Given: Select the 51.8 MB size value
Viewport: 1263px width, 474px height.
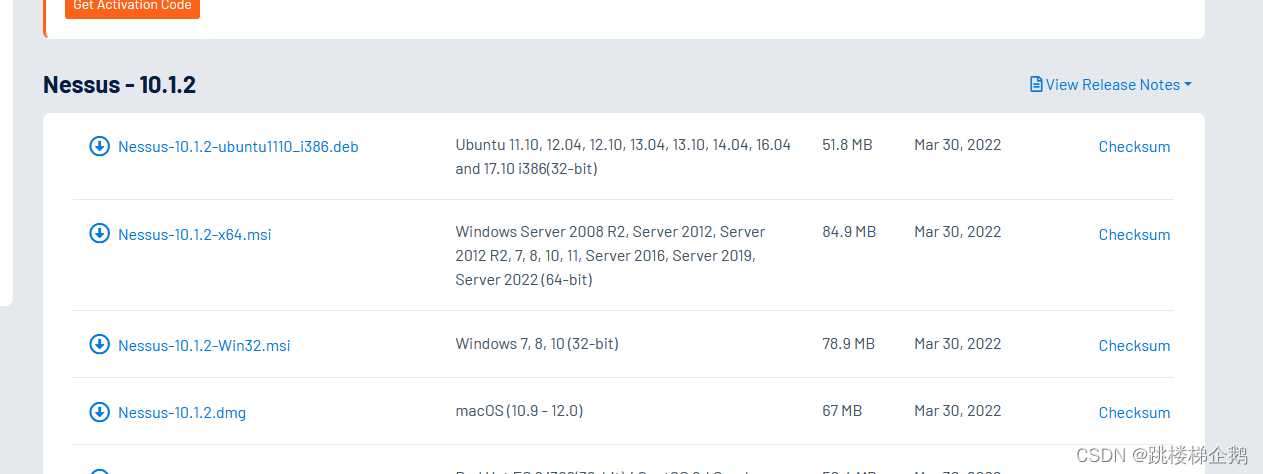Looking at the screenshot, I should tap(847, 145).
